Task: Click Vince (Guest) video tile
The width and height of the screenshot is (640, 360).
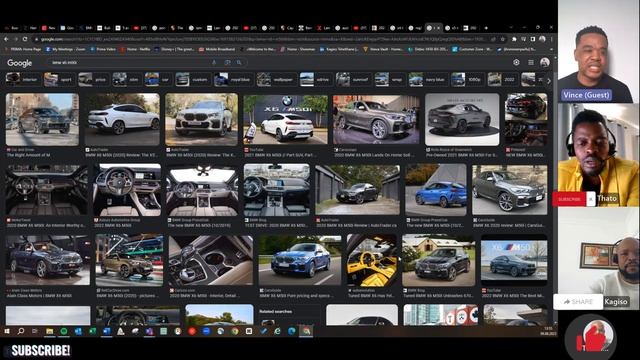Action: click(x=595, y=51)
